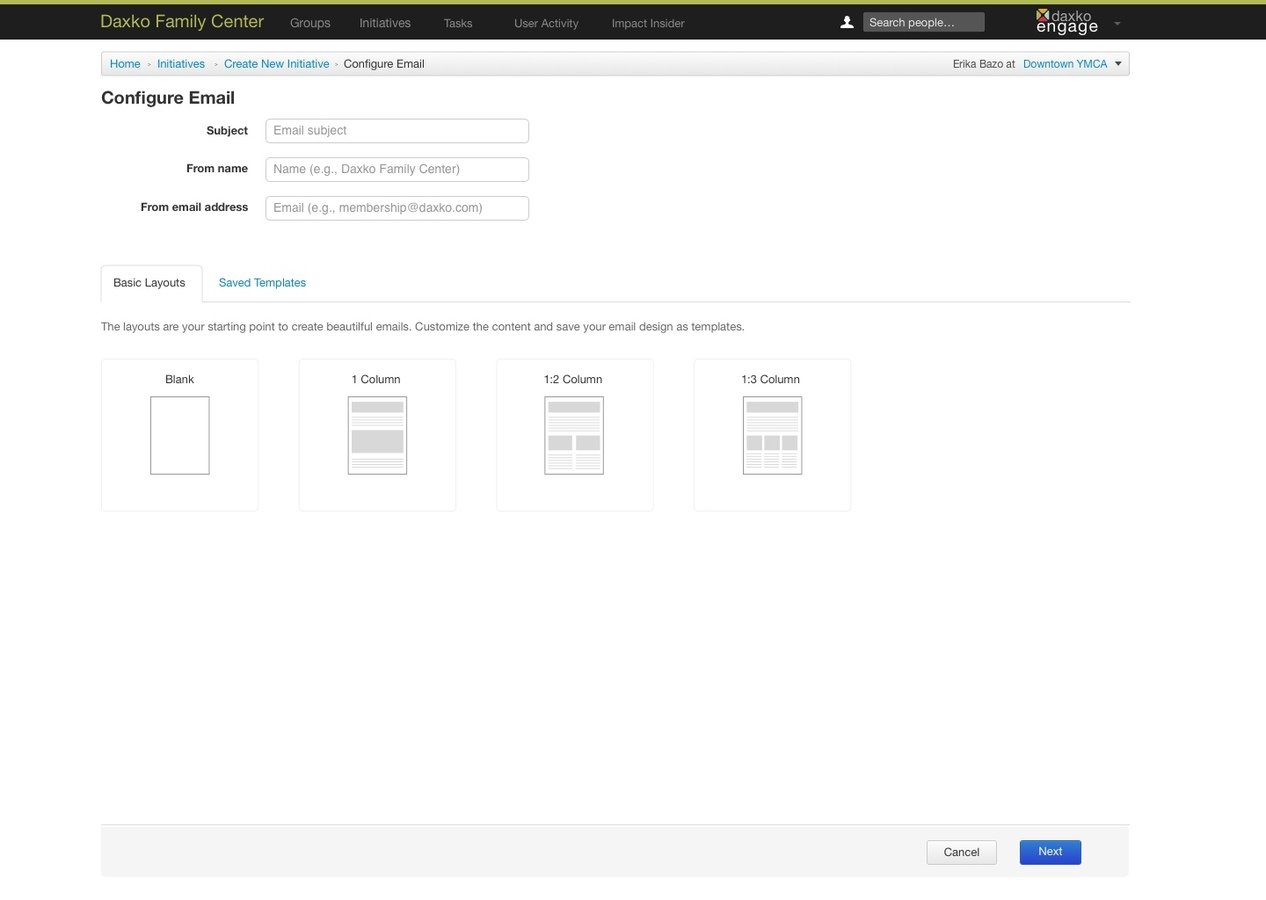Click the Downtown YMCA link
1266x900 pixels.
[x=1065, y=64]
